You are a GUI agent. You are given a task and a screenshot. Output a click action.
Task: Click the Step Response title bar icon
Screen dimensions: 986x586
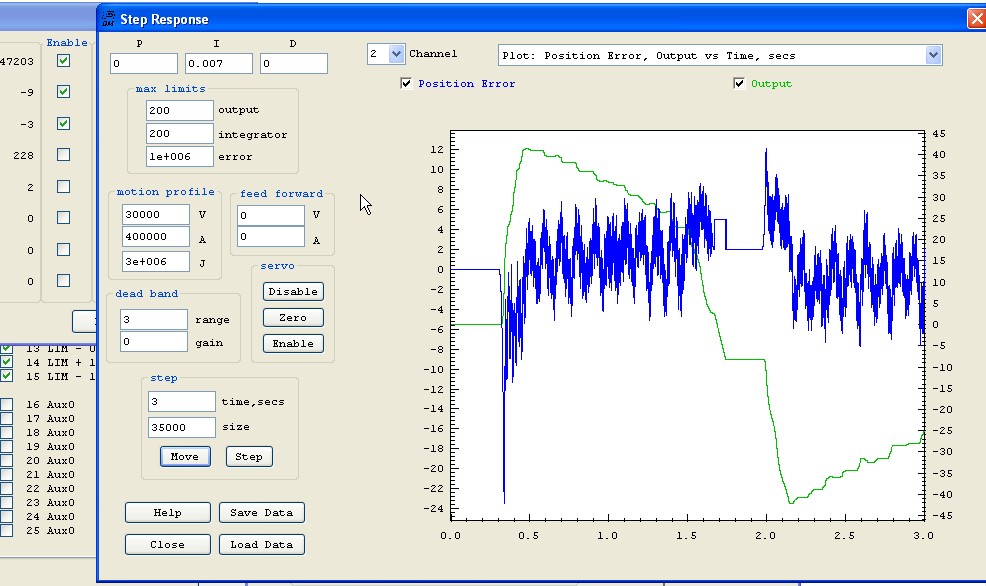108,18
